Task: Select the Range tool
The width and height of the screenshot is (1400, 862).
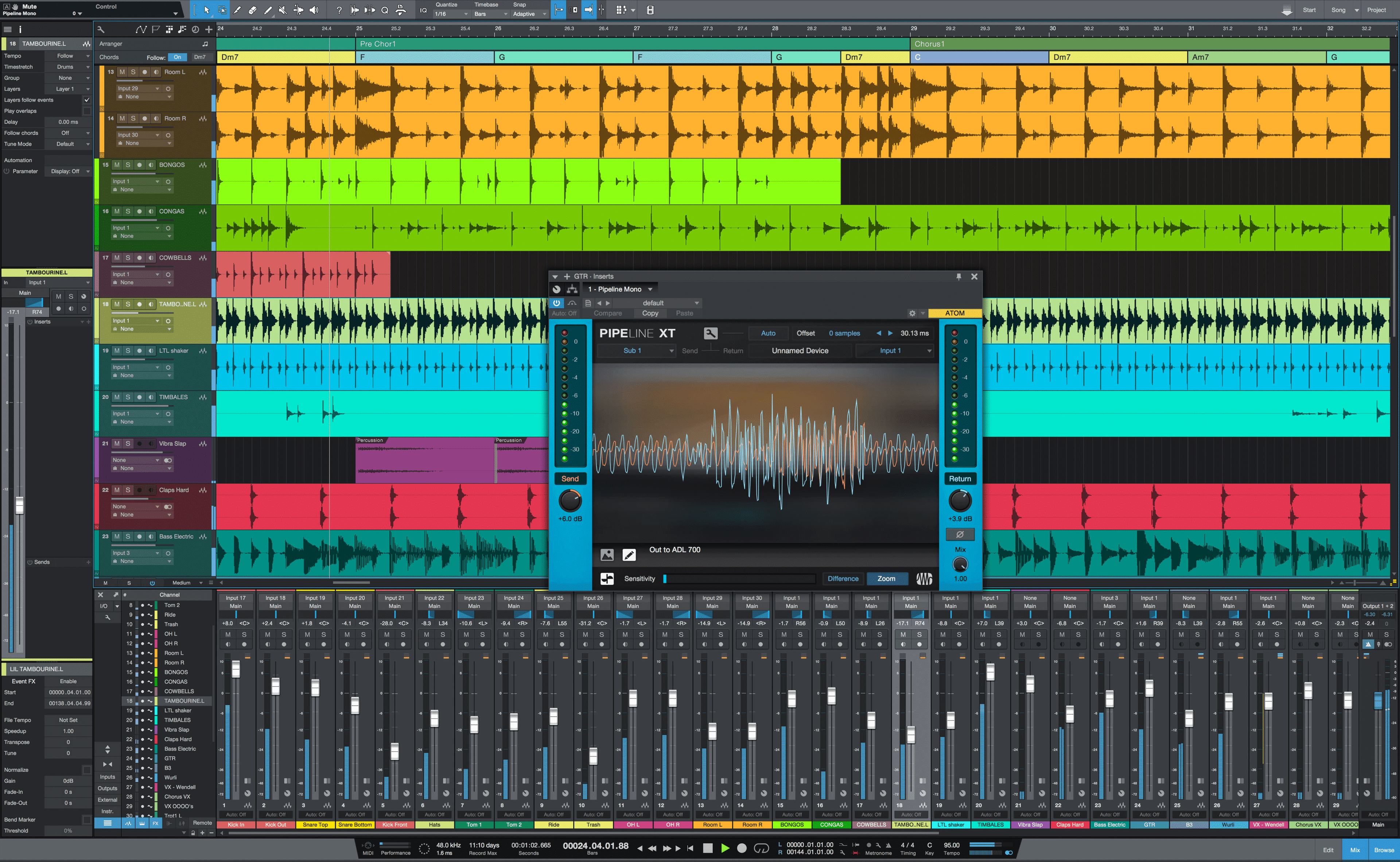Action: (223, 10)
